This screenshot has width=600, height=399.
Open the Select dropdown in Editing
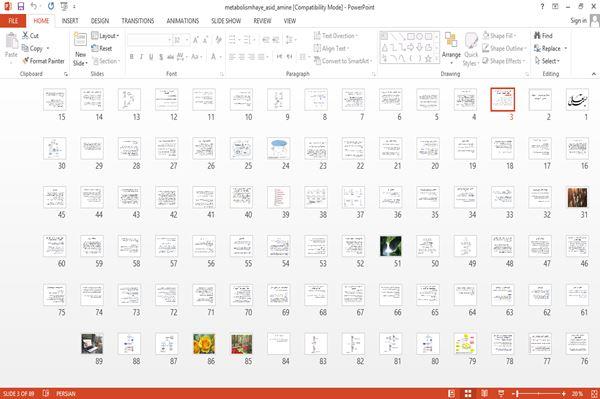click(547, 61)
